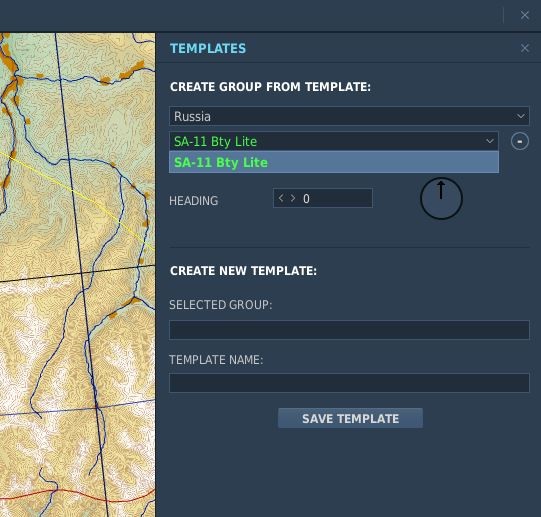This screenshot has height=517, width=541.
Task: Open the Russia country dropdown
Action: click(349, 116)
